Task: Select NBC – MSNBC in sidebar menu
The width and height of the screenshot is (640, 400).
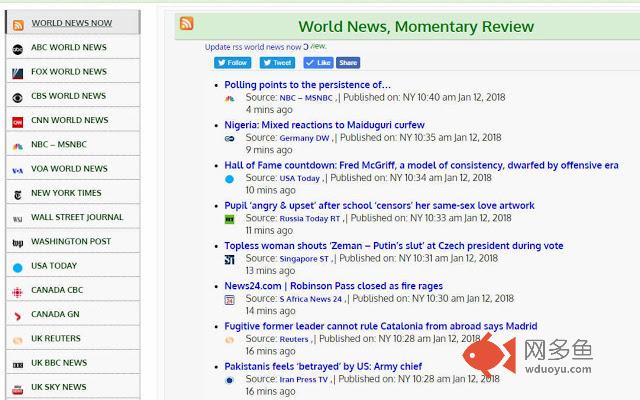Action: [73, 144]
